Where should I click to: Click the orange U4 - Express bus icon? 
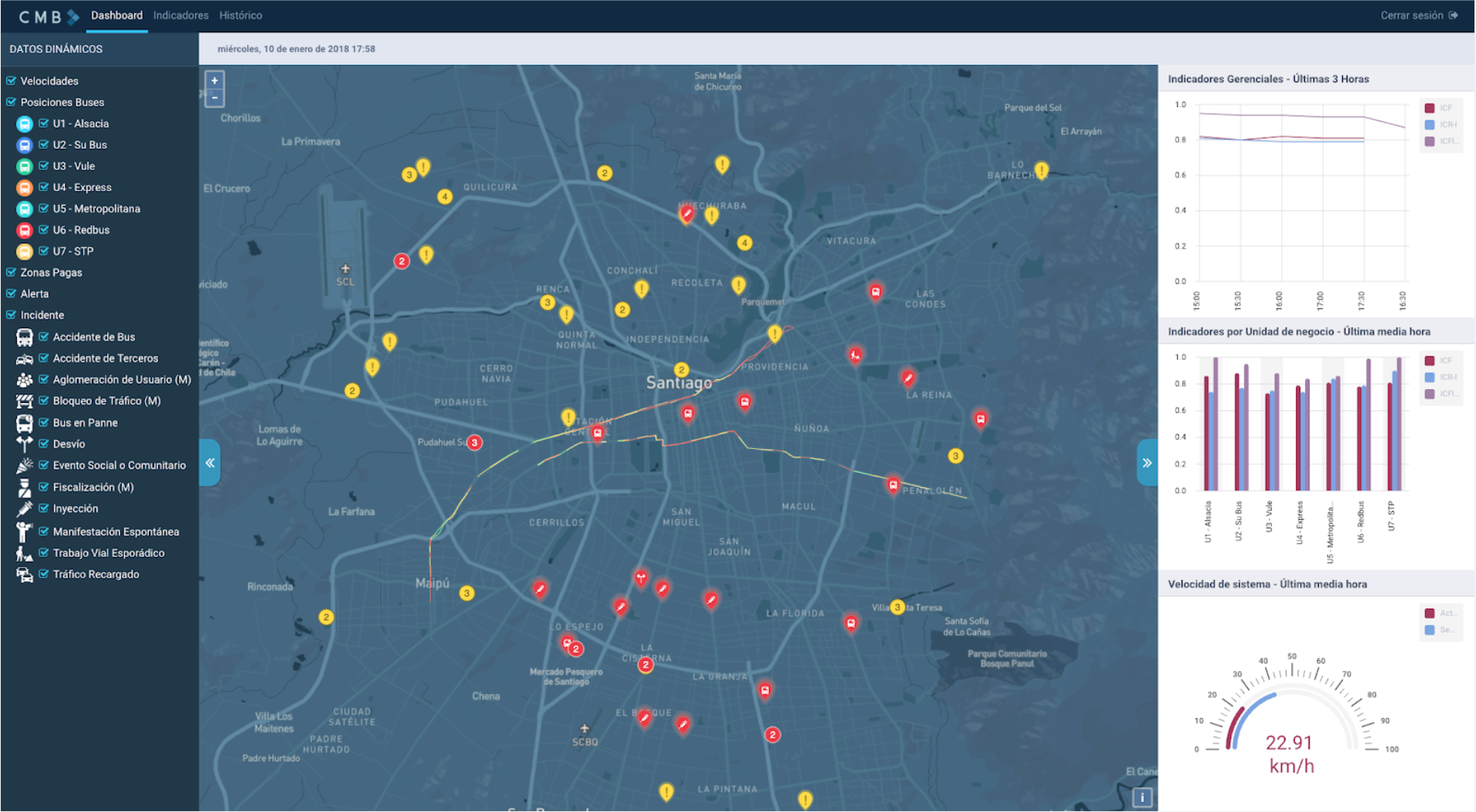point(25,188)
